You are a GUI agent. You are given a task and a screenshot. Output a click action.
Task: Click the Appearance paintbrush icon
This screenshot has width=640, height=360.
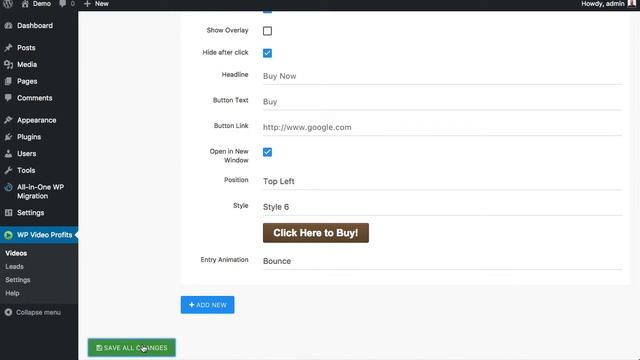tap(8, 120)
